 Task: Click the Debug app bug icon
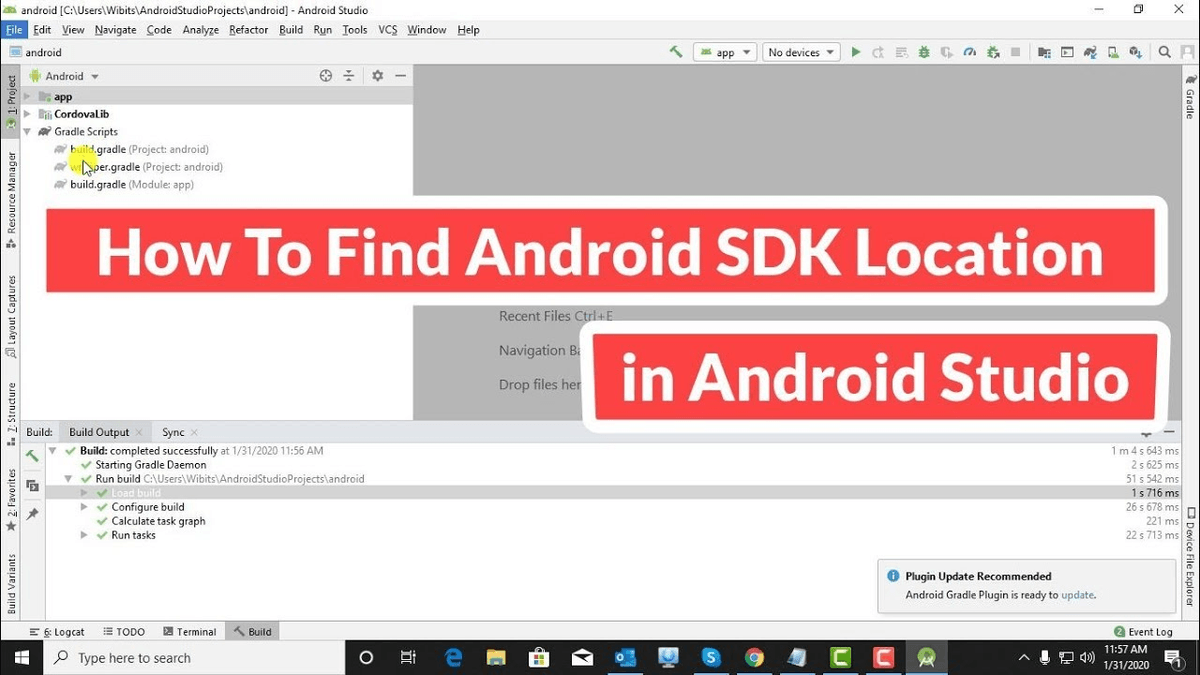click(x=924, y=52)
